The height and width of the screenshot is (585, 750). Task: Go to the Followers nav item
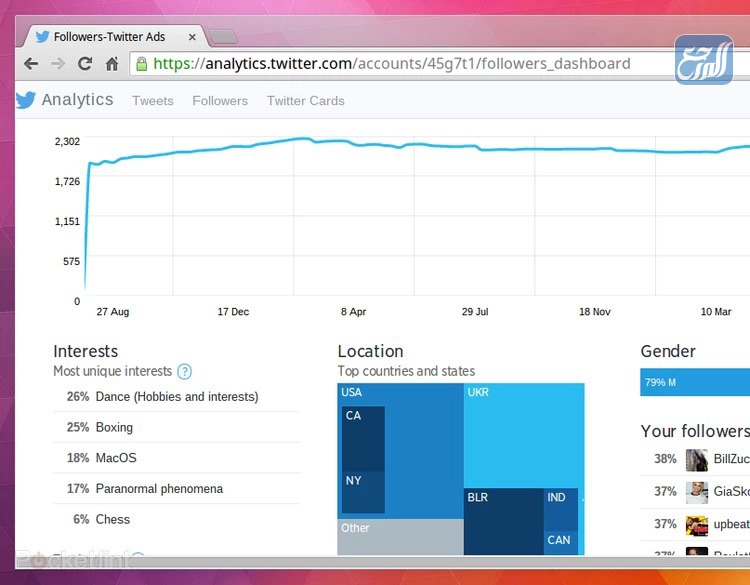pos(220,101)
